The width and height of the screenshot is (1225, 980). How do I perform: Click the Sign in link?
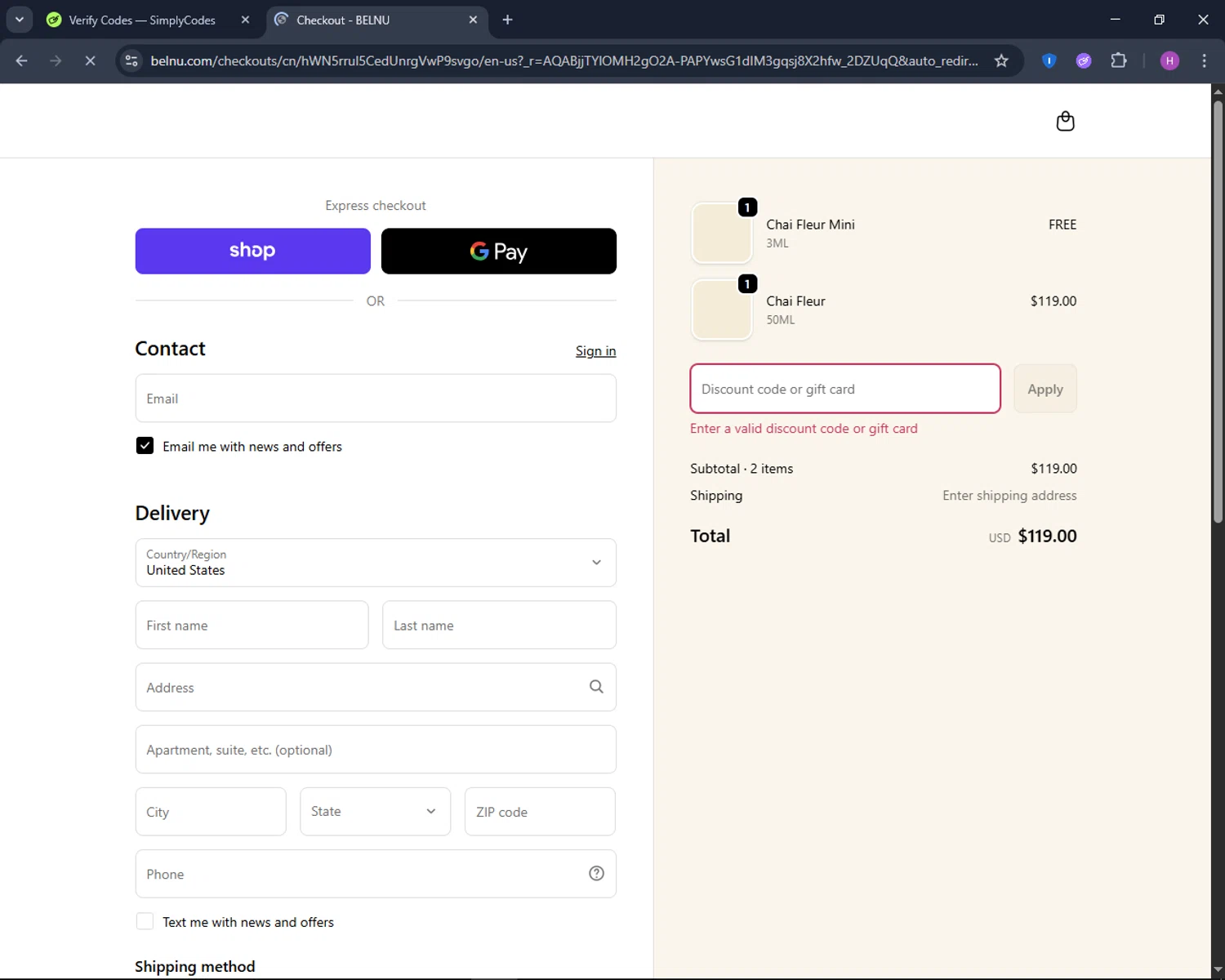tap(595, 351)
